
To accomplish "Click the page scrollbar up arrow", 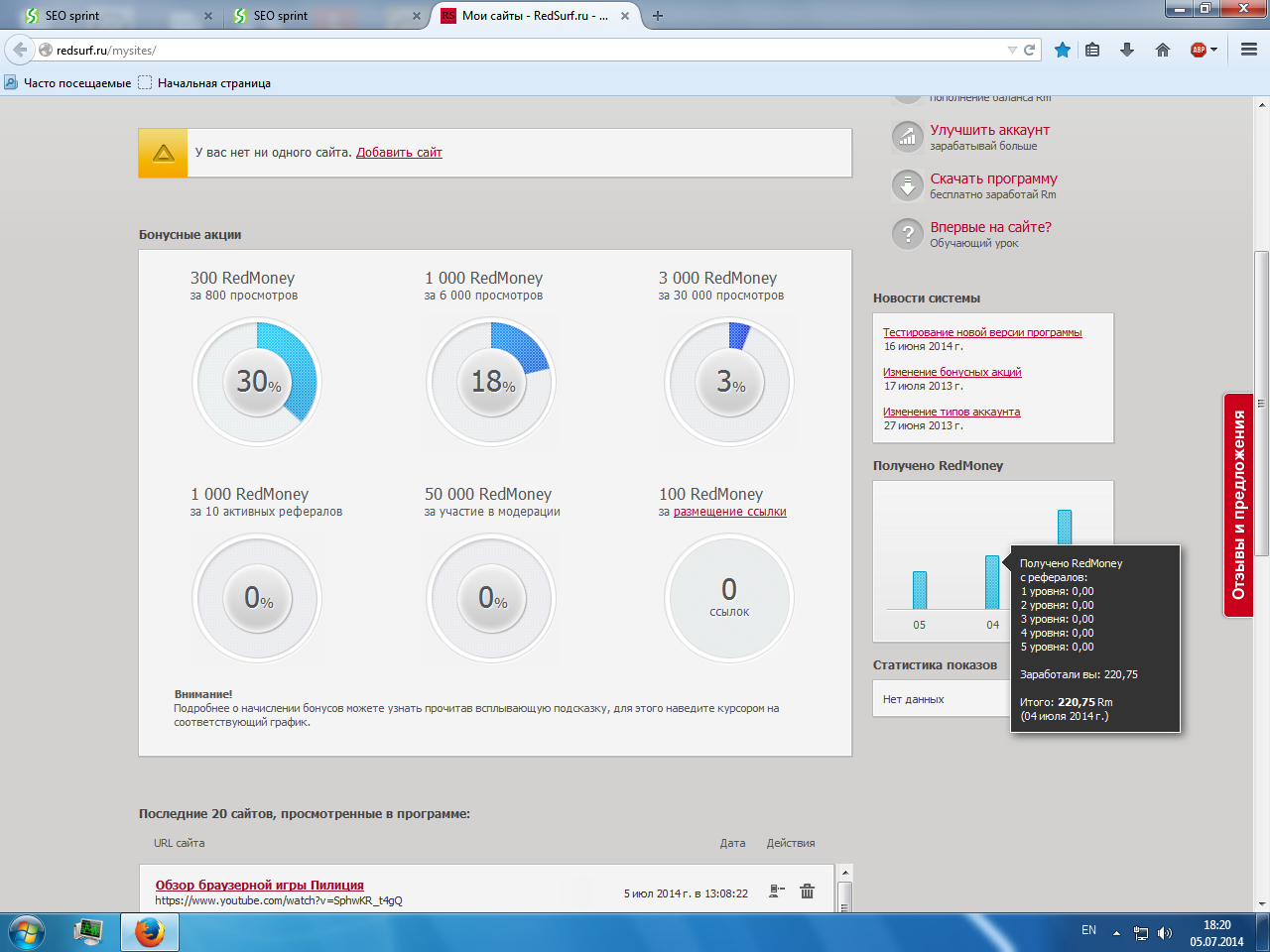I will 1262,105.
